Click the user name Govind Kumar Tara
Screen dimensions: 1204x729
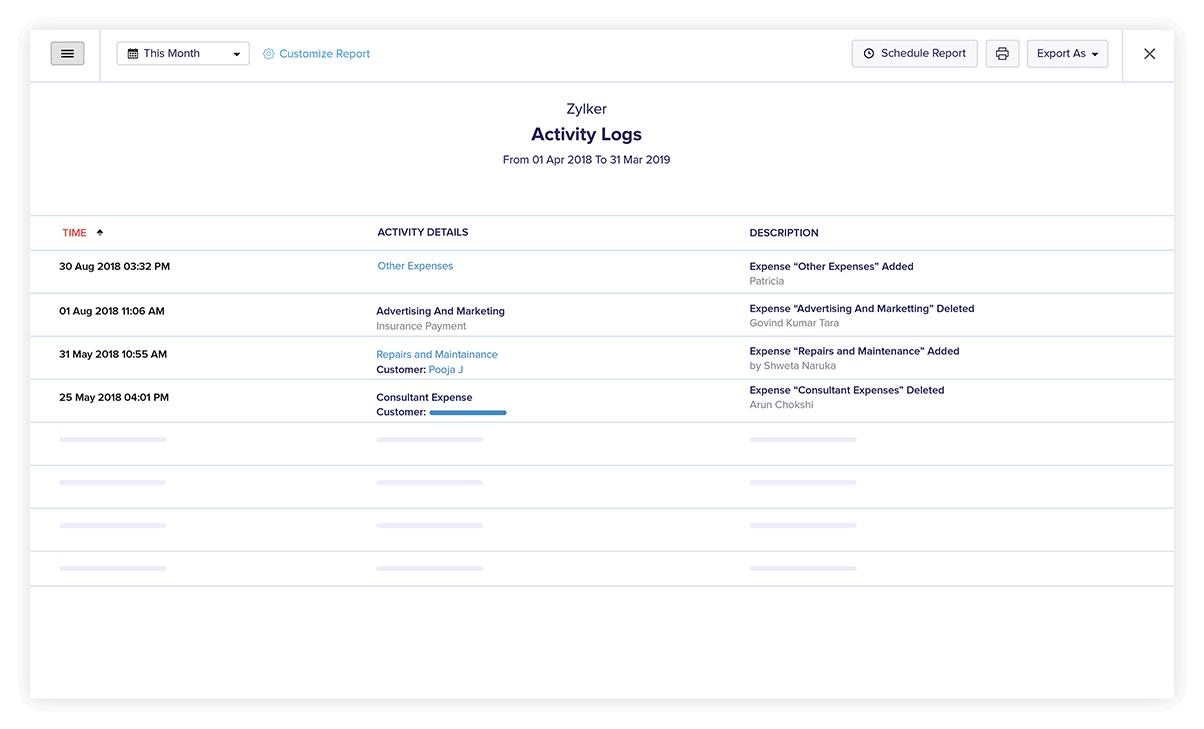(794, 323)
